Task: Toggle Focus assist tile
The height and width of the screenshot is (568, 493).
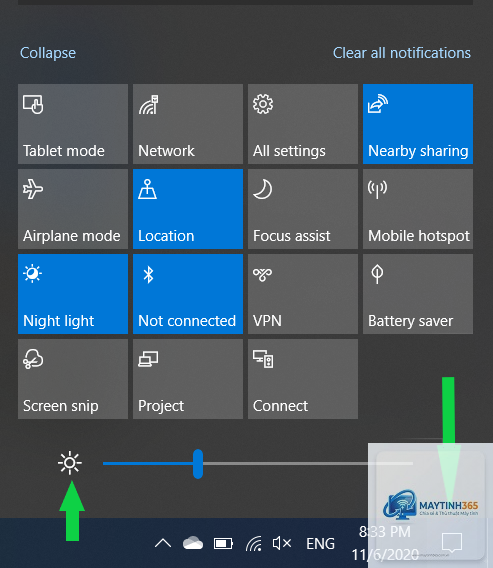Action: pos(303,209)
